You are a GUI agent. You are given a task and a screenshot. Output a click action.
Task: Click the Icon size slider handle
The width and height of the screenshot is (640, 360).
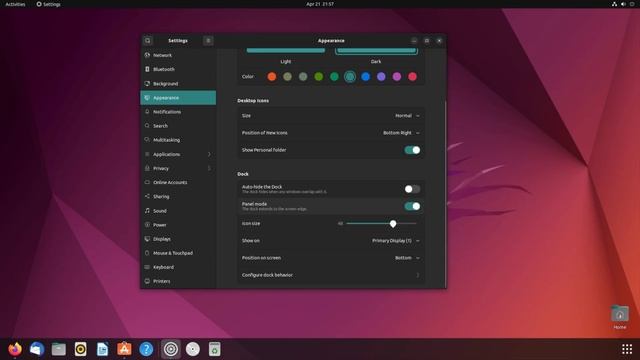(x=393, y=224)
